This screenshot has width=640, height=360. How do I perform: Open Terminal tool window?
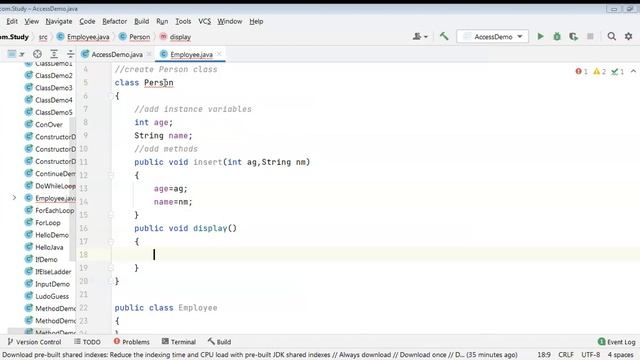(x=179, y=342)
